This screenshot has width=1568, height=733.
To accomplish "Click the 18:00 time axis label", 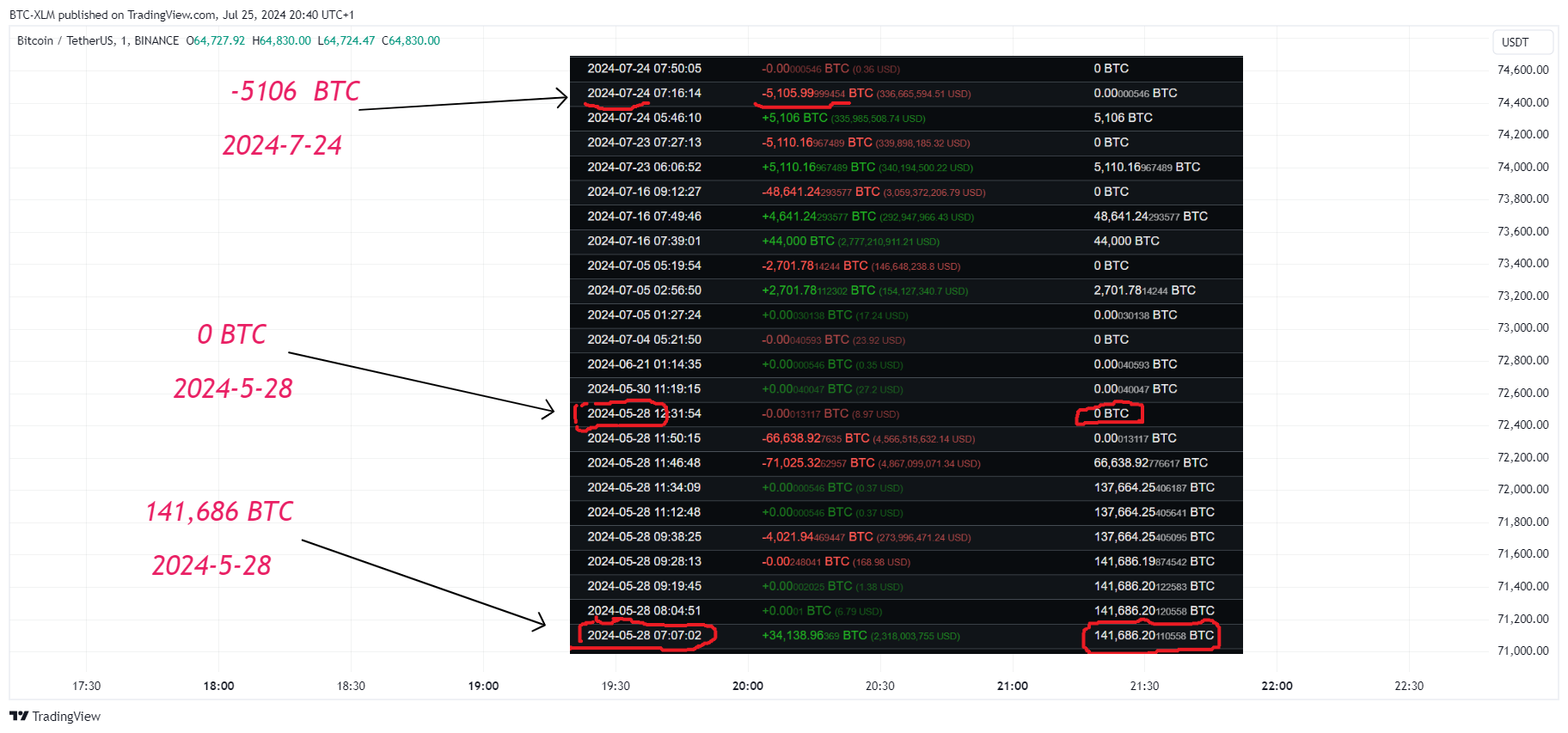I will 219,686.
